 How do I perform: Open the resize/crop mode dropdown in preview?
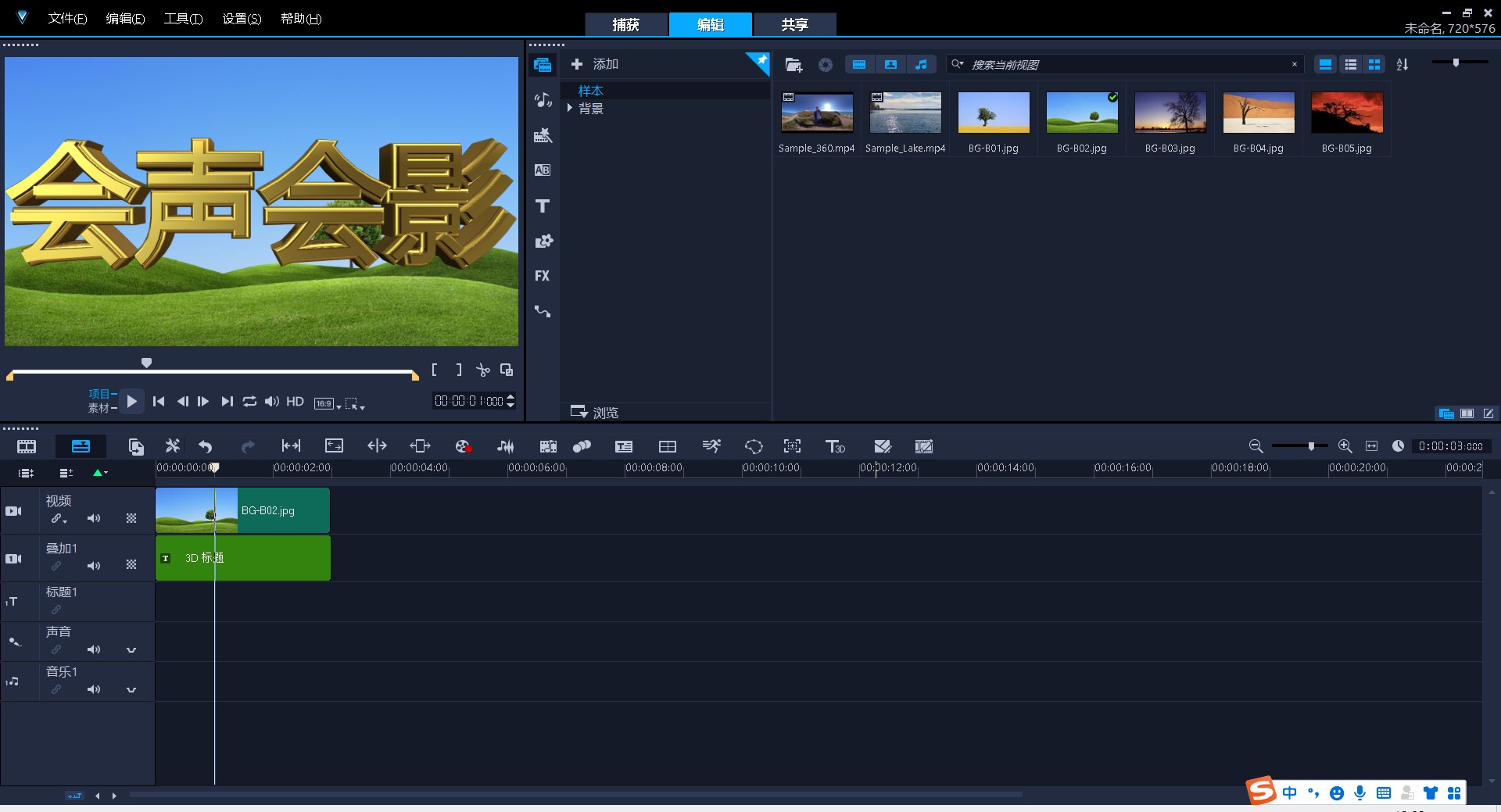coord(355,403)
